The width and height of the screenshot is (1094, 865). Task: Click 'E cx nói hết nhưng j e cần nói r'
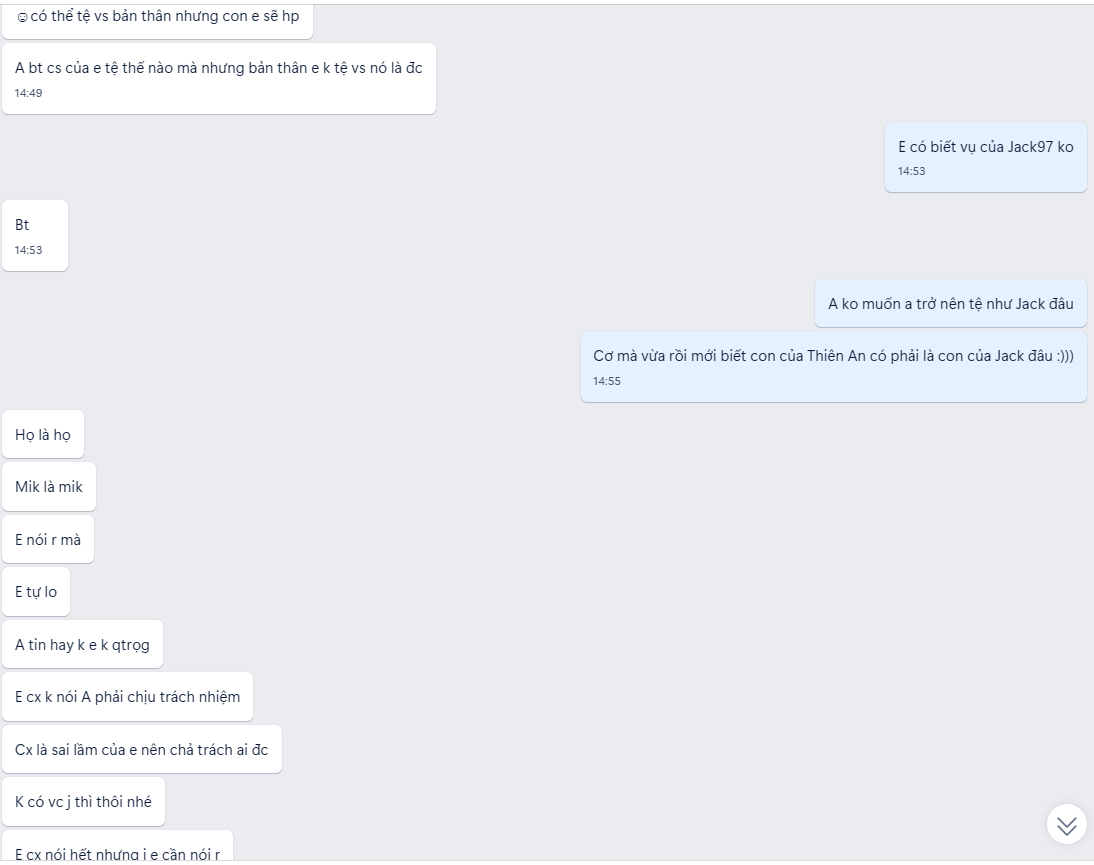coord(117,846)
